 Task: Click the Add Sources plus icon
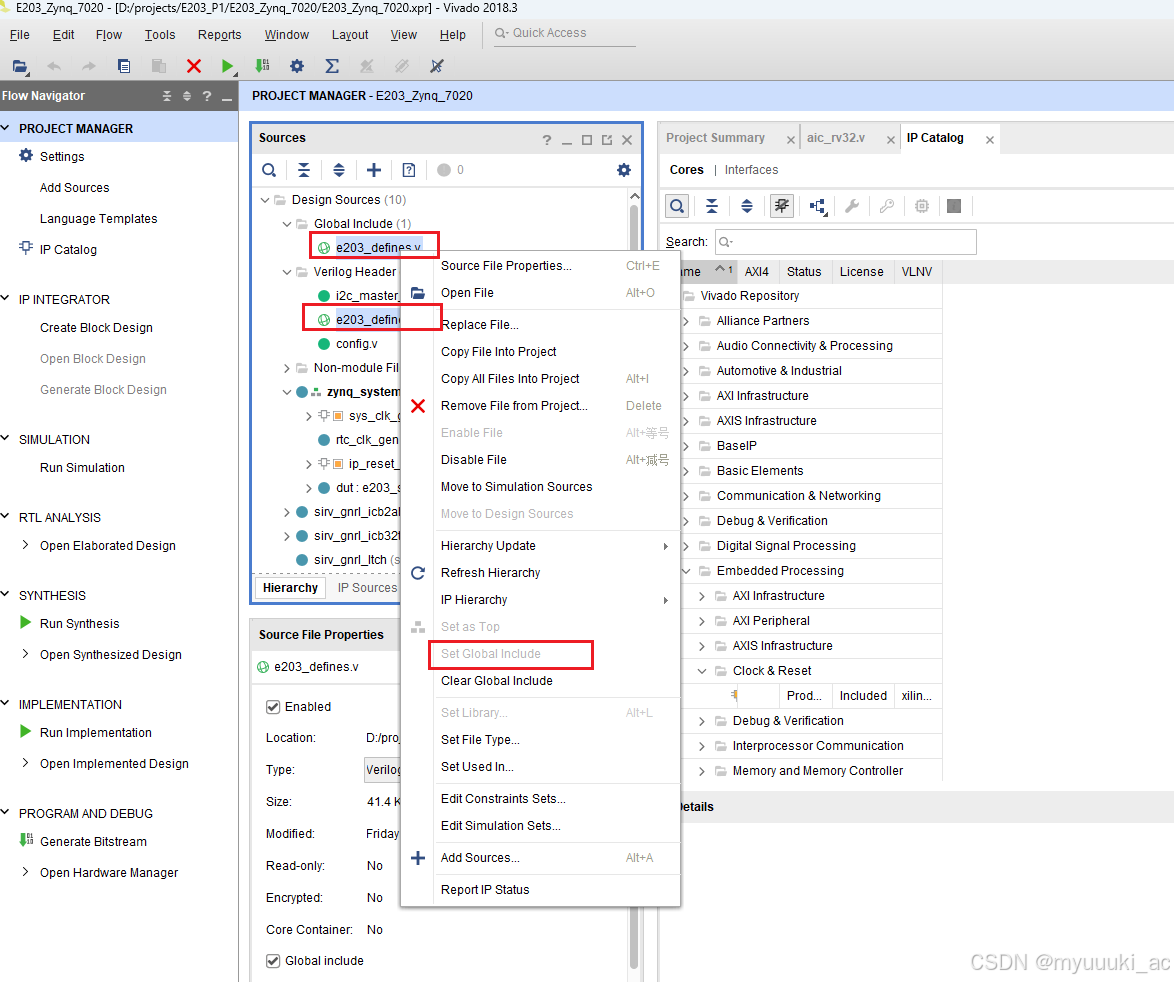374,170
